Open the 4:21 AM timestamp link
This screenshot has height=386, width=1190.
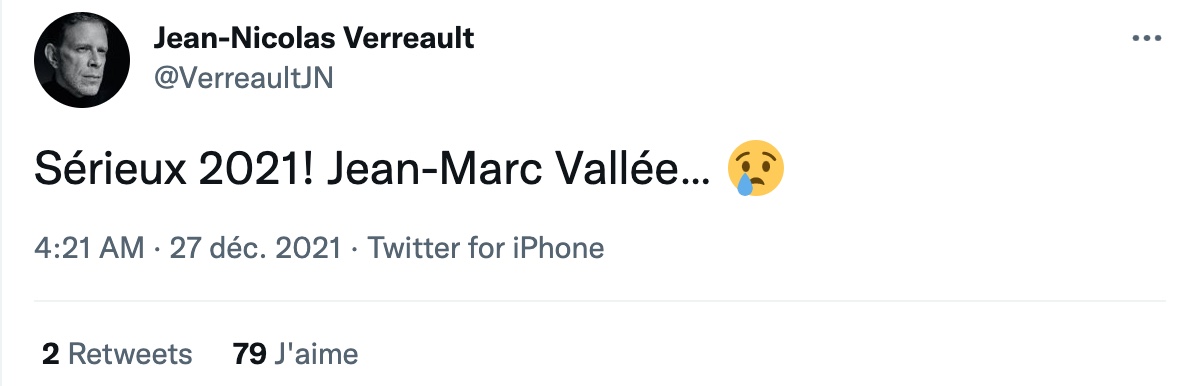[89, 248]
